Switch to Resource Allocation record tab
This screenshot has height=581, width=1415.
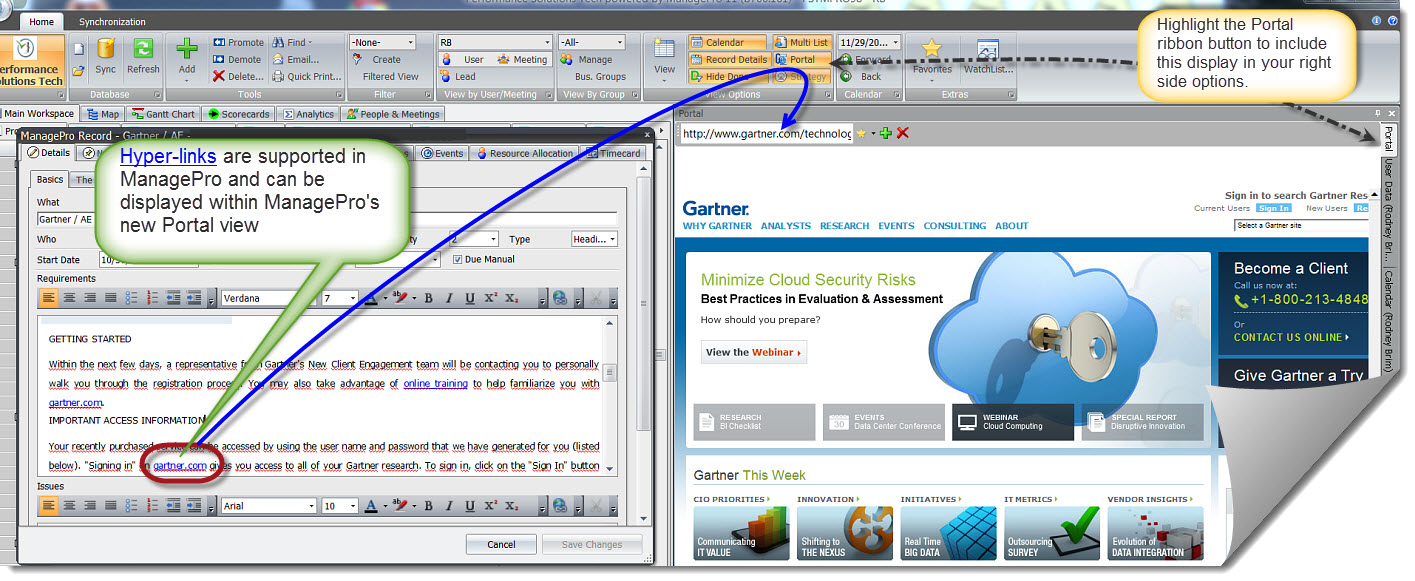526,153
